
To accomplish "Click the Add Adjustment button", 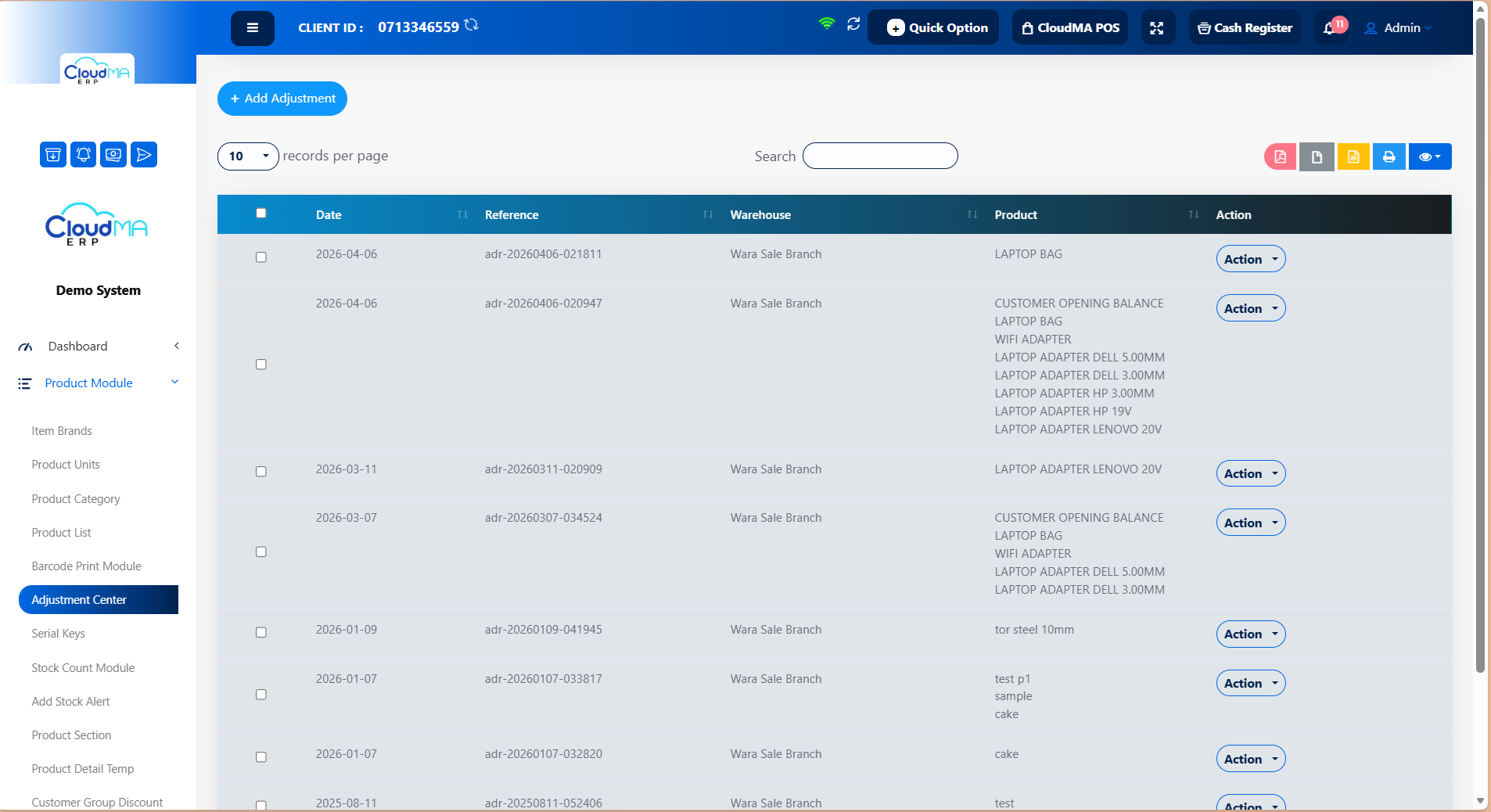I will pyautogui.click(x=282, y=99).
